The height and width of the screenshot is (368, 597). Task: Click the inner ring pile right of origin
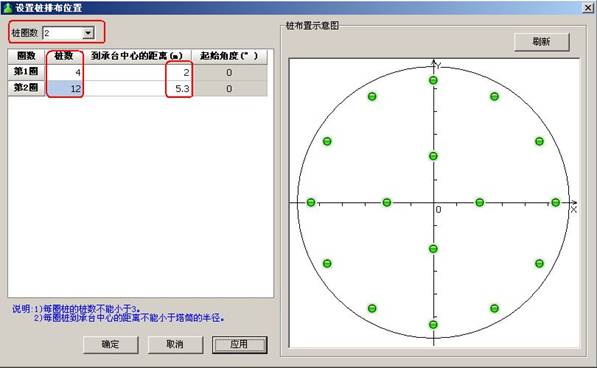[480, 202]
